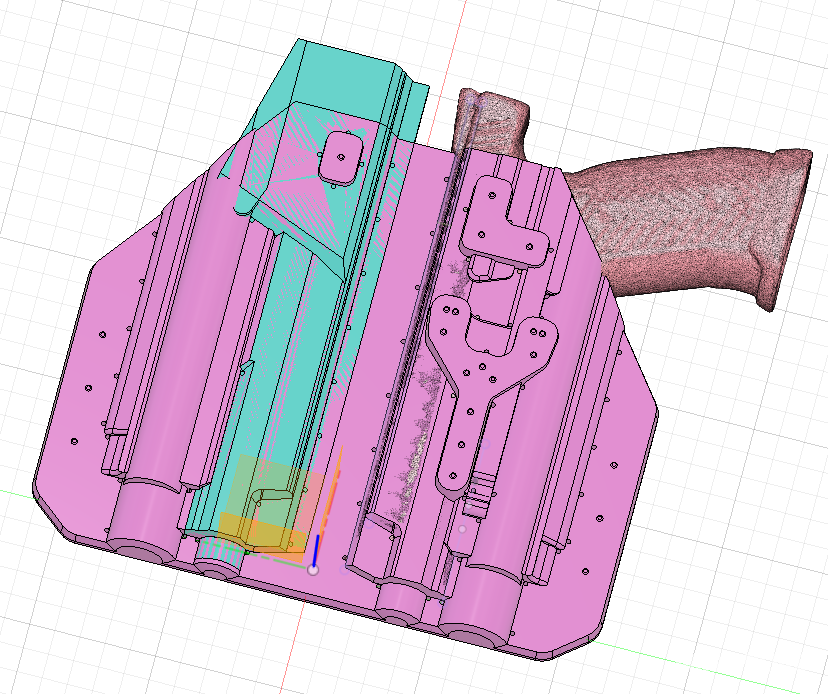The height and width of the screenshot is (694, 828).
Task: Select the rightmost cylinder at the plate bottom
Action: click(x=480, y=610)
